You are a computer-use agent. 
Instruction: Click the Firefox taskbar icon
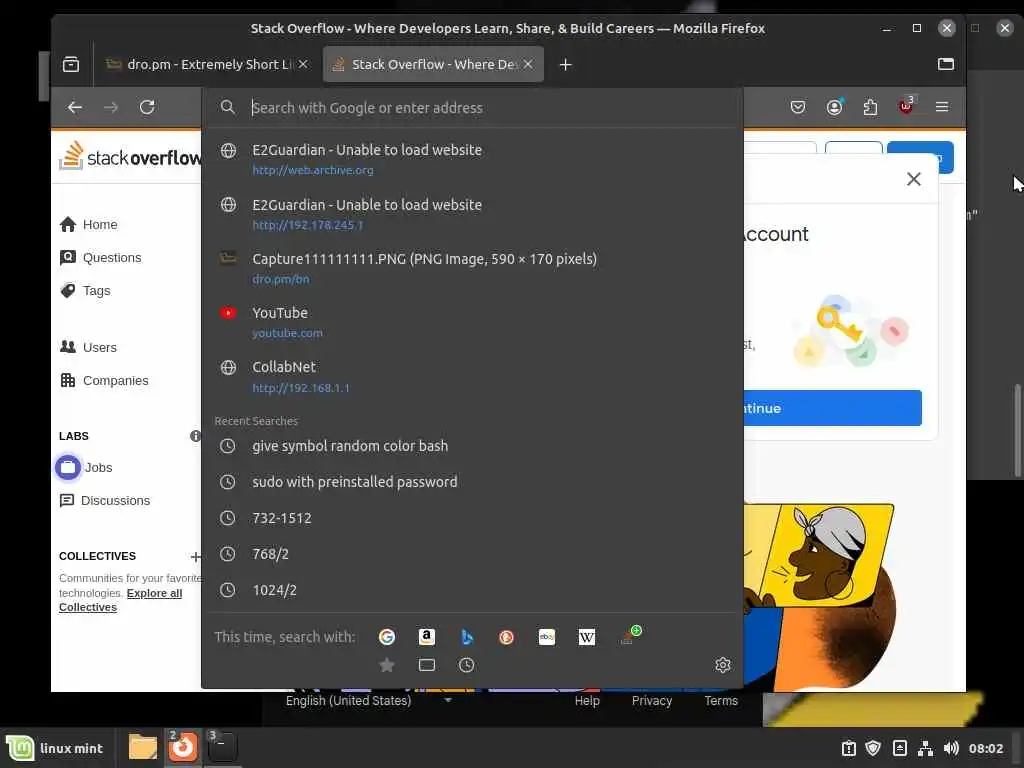point(182,746)
